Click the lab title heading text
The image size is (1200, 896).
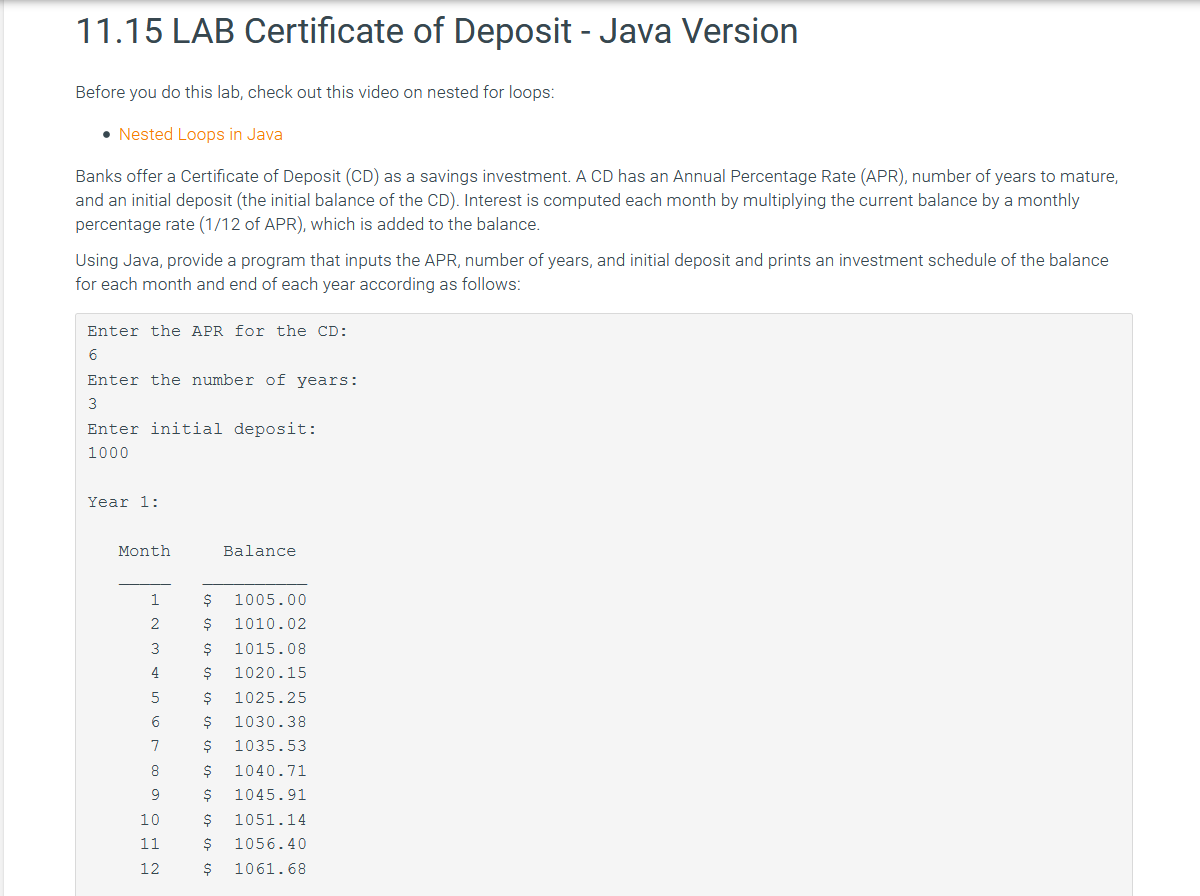[435, 31]
